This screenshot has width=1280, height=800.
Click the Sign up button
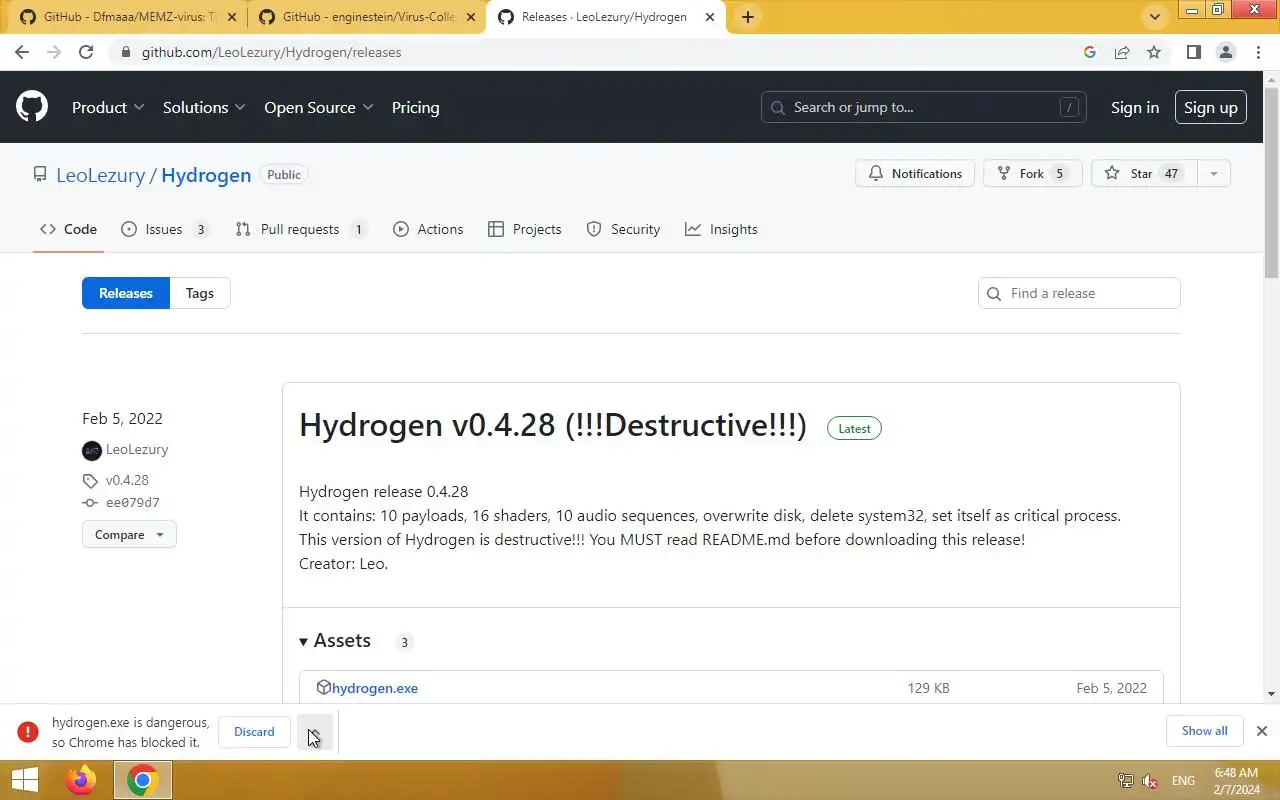(x=1211, y=107)
